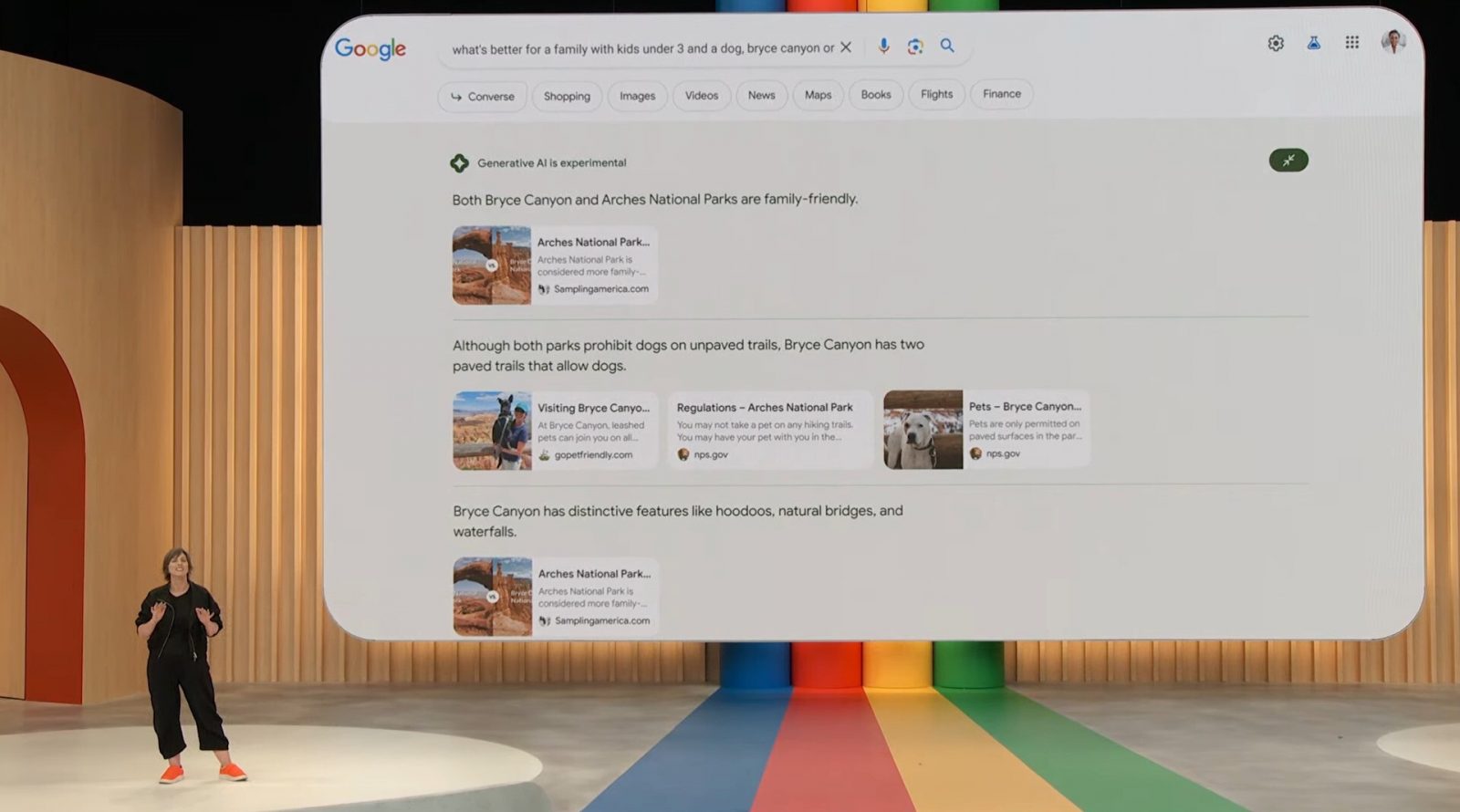Image resolution: width=1460 pixels, height=812 pixels.
Task: Open the Converse chip
Action: coord(483,96)
